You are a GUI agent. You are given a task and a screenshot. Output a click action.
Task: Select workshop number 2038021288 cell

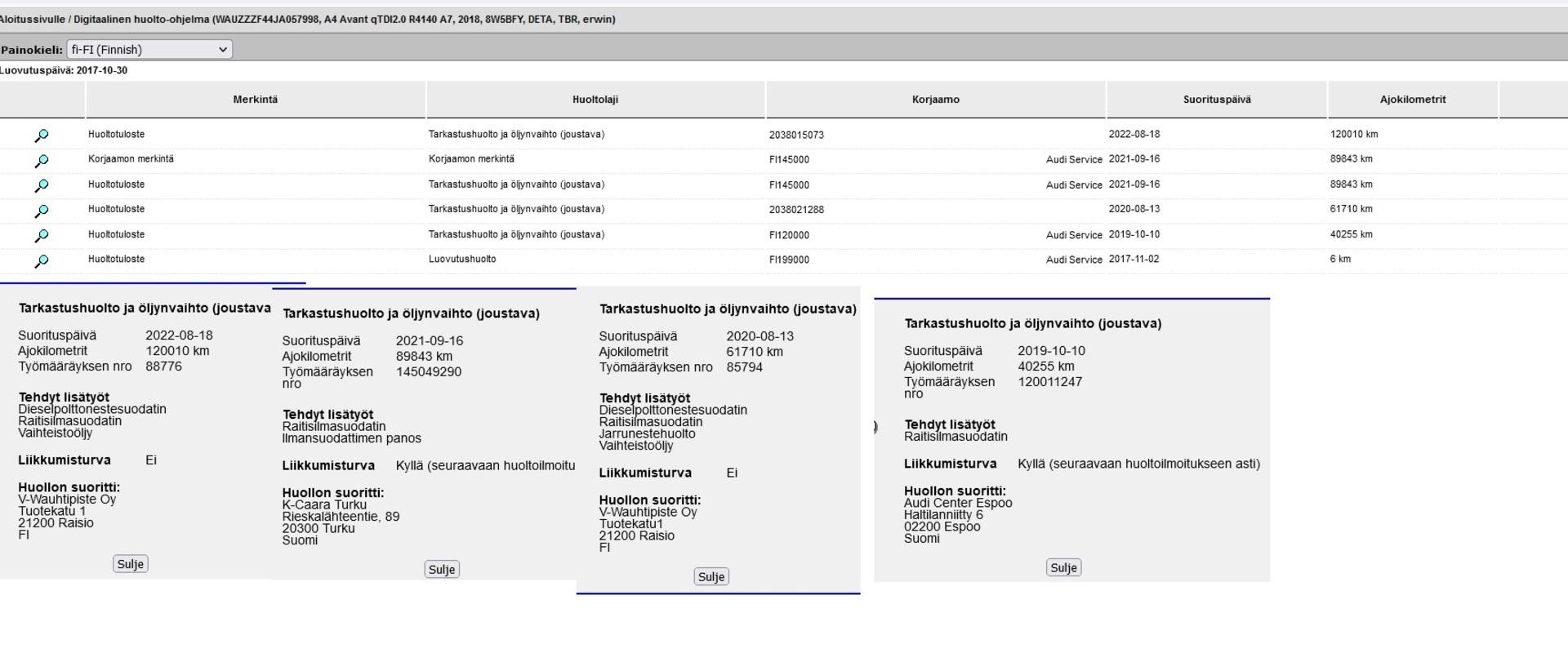(796, 210)
